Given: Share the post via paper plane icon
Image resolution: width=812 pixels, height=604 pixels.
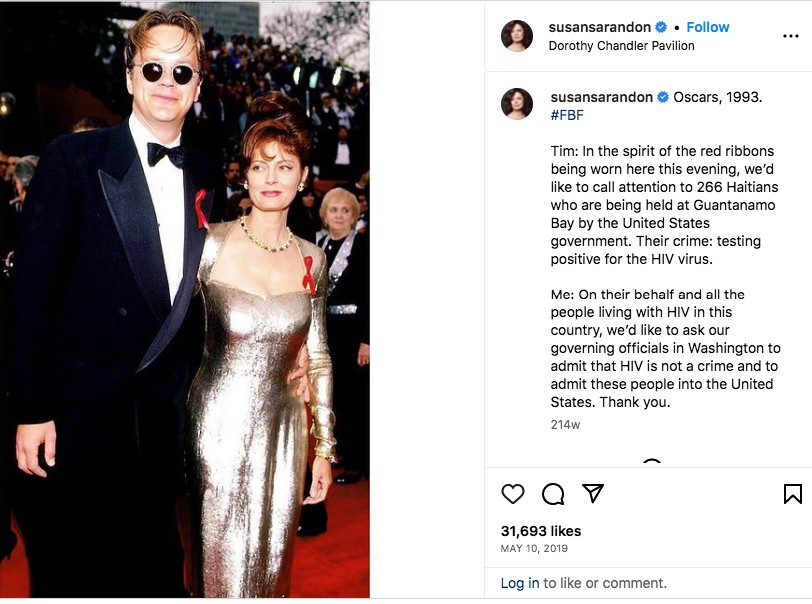Looking at the screenshot, I should (593, 493).
